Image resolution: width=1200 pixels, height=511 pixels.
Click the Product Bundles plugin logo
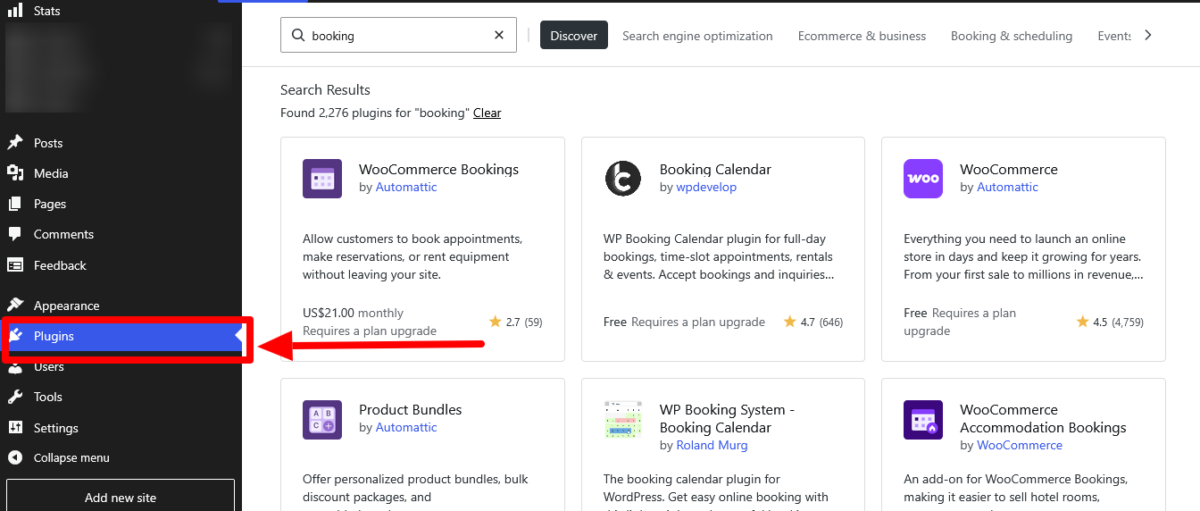[x=322, y=420]
